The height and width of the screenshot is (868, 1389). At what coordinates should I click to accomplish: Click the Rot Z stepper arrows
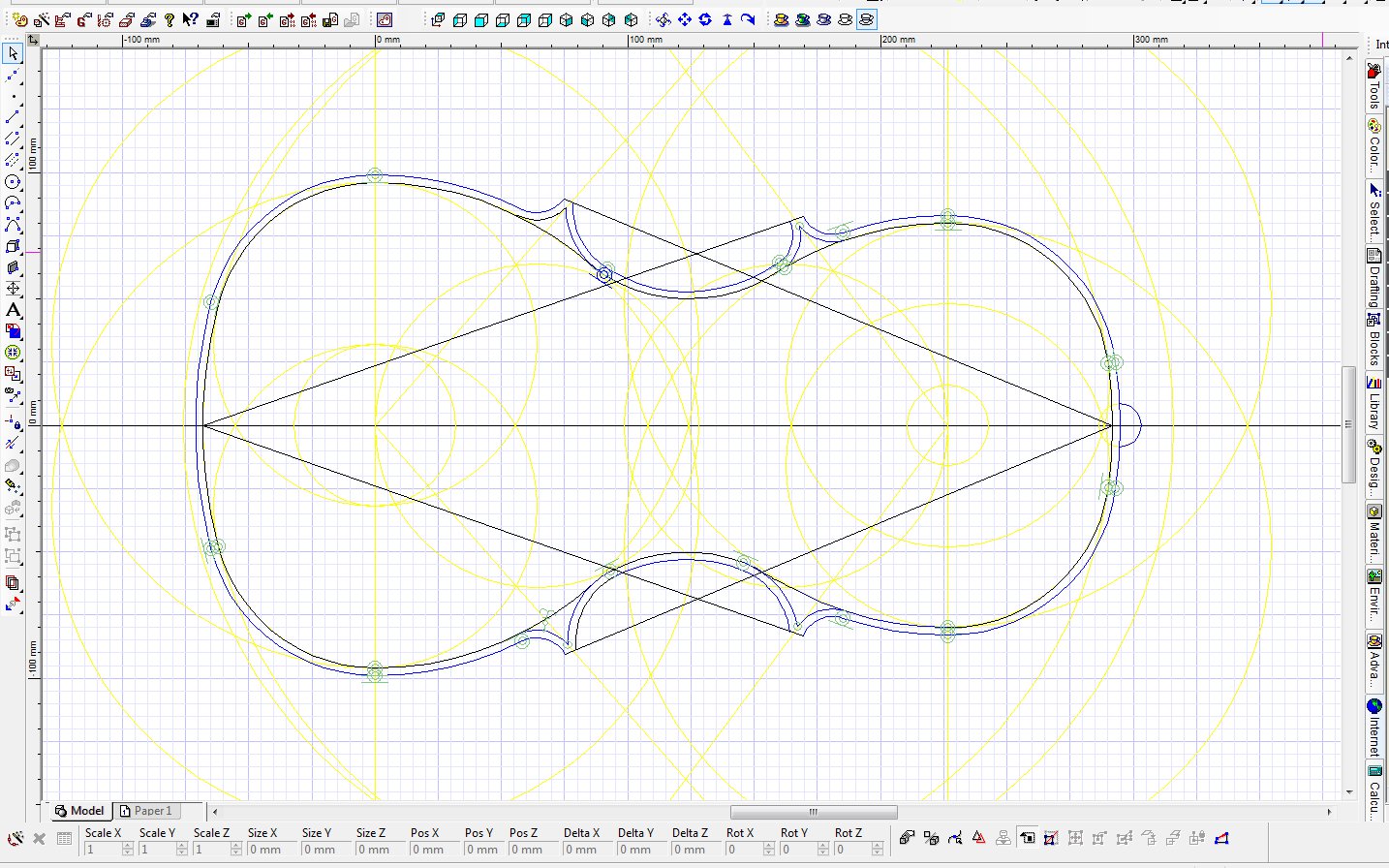[878, 850]
